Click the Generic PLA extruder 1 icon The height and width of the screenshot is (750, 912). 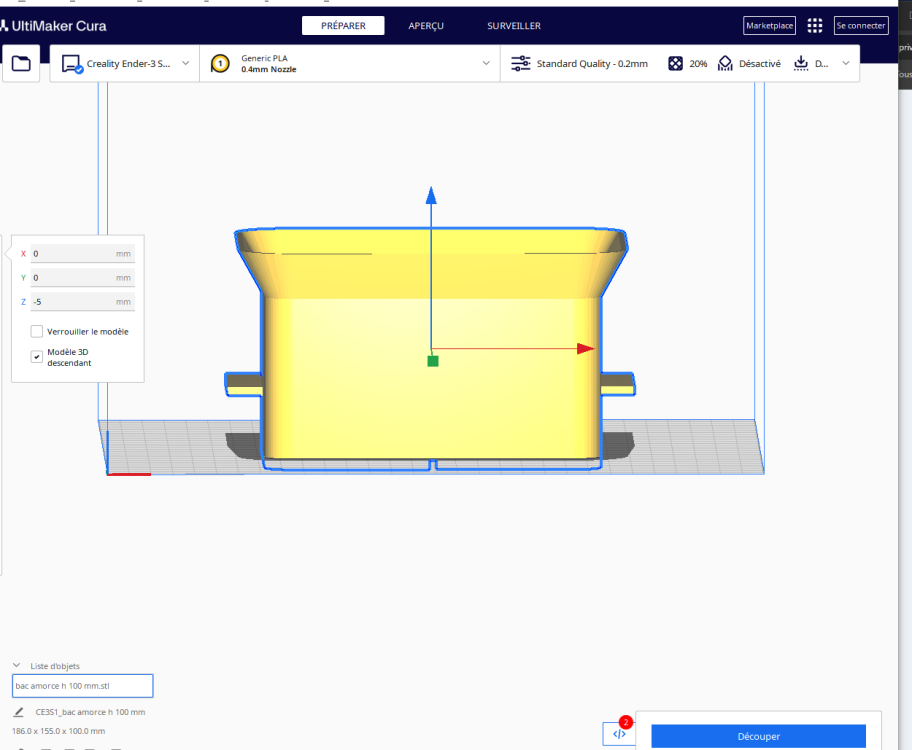coord(220,63)
